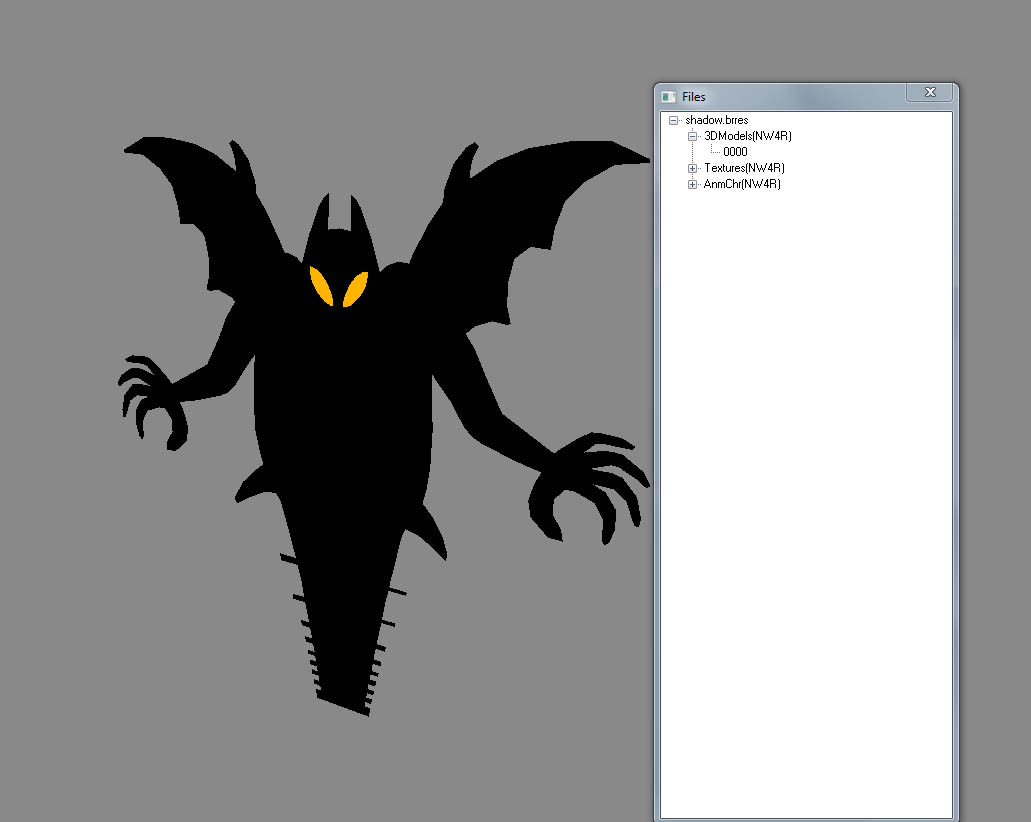The width and height of the screenshot is (1031, 822).
Task: Click the Files window title text
Action: (x=694, y=97)
